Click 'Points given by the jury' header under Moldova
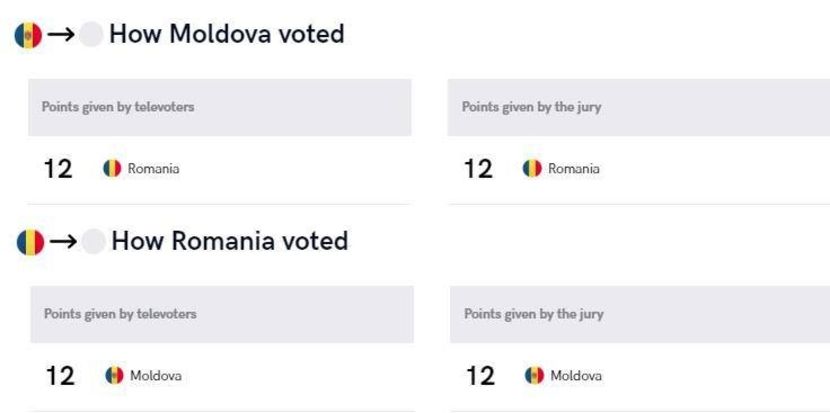Screen dimensions: 830x413 pos(531,107)
